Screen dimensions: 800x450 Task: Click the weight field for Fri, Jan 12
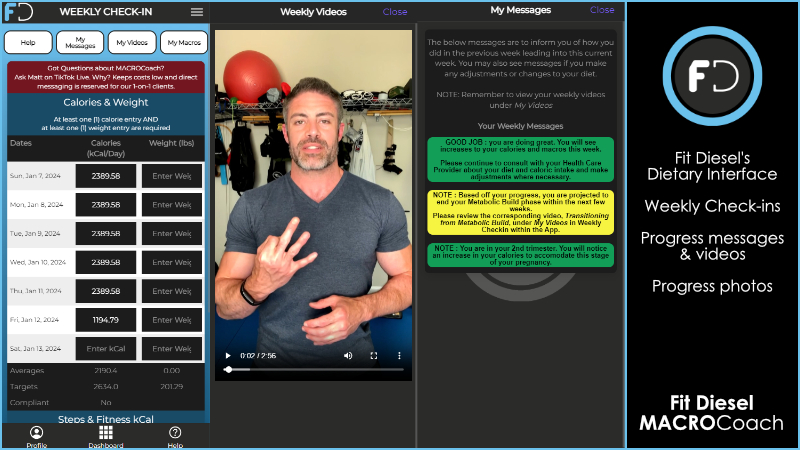172,320
